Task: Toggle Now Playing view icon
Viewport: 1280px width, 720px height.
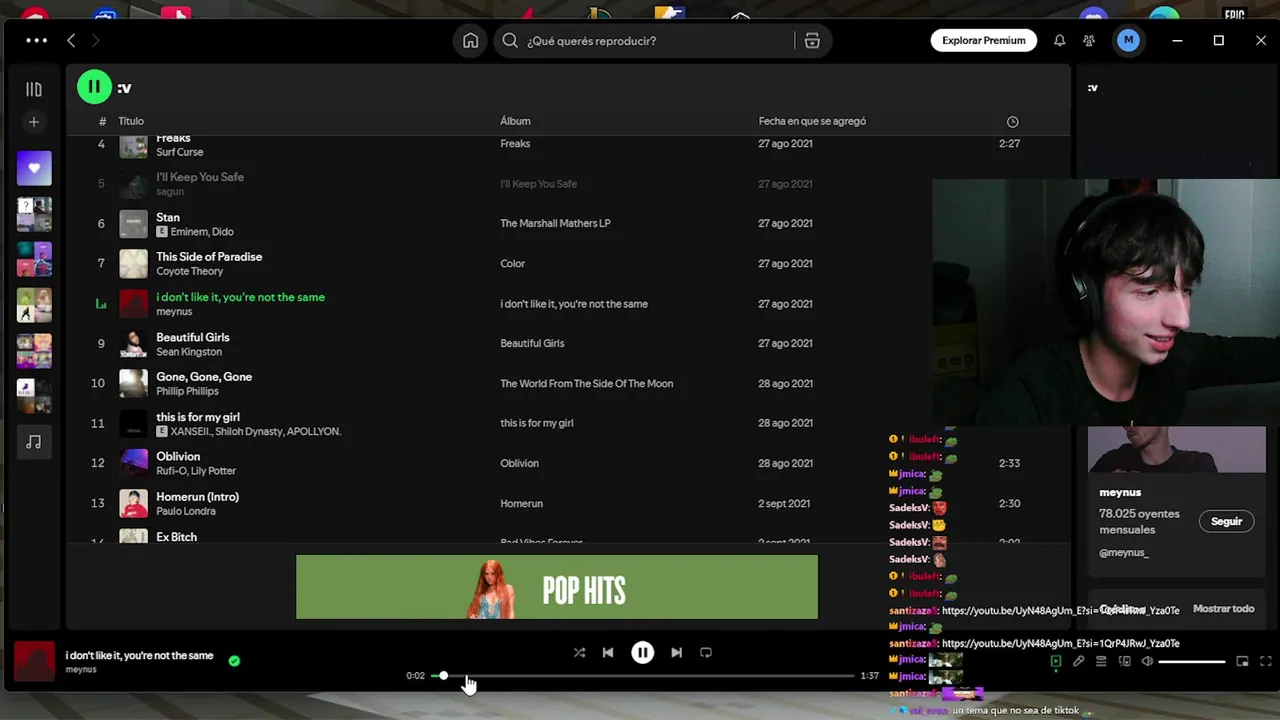Action: click(x=1055, y=661)
